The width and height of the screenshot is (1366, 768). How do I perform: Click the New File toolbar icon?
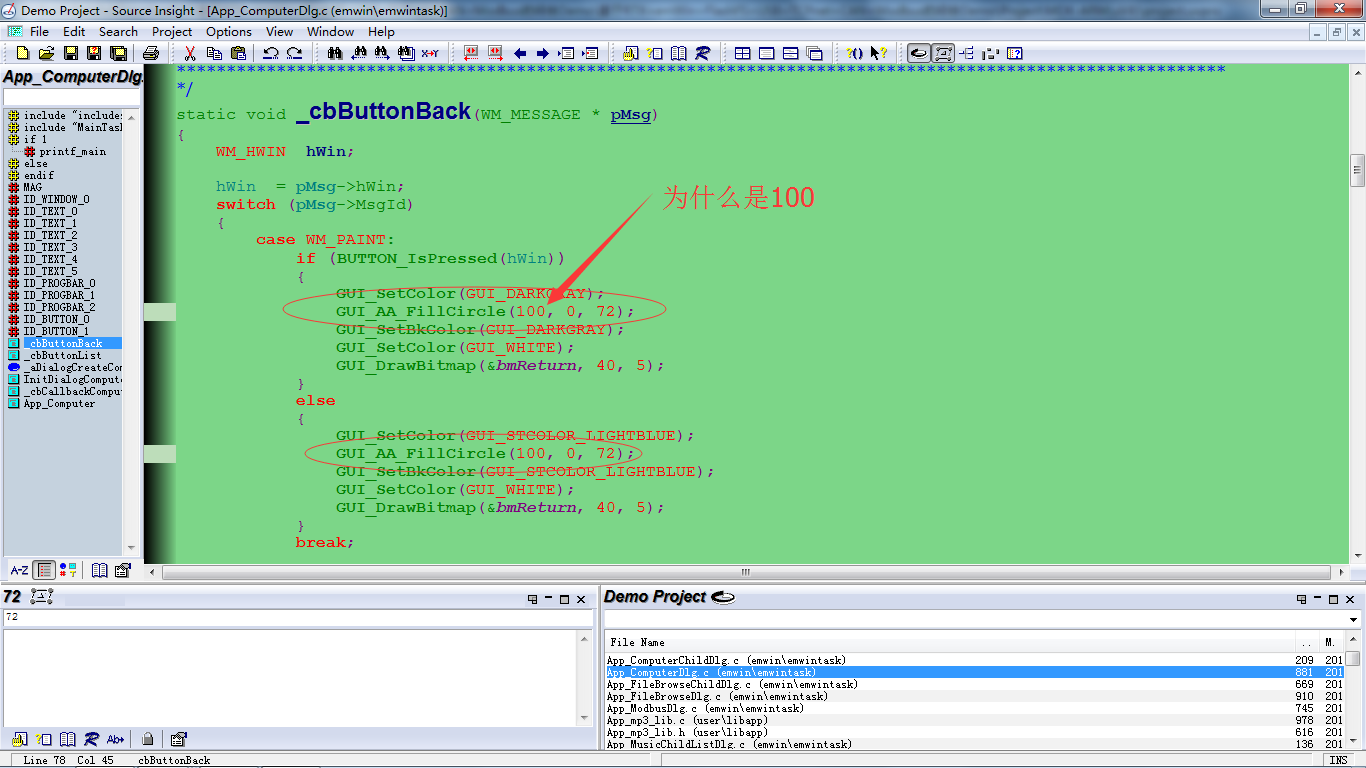22,53
